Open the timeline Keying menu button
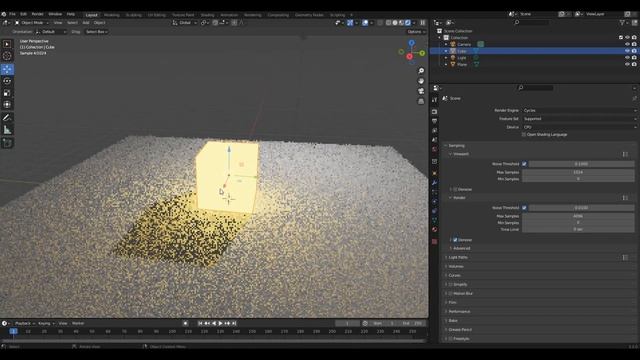Image resolution: width=640 pixels, height=360 pixels. [46, 323]
